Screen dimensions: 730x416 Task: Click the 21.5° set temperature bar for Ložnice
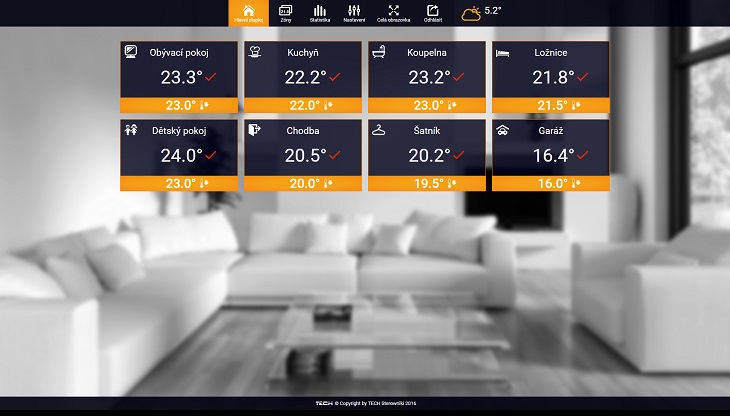click(551, 105)
